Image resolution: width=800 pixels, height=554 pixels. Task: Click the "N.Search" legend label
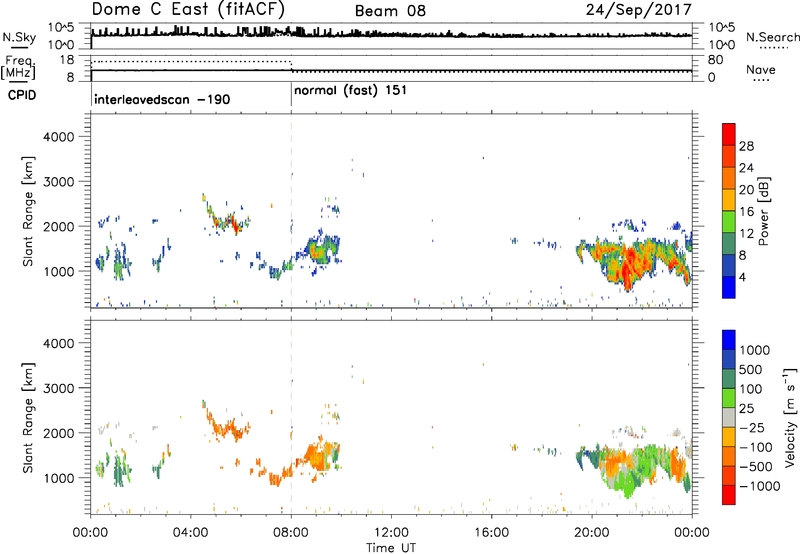[x=772, y=37]
